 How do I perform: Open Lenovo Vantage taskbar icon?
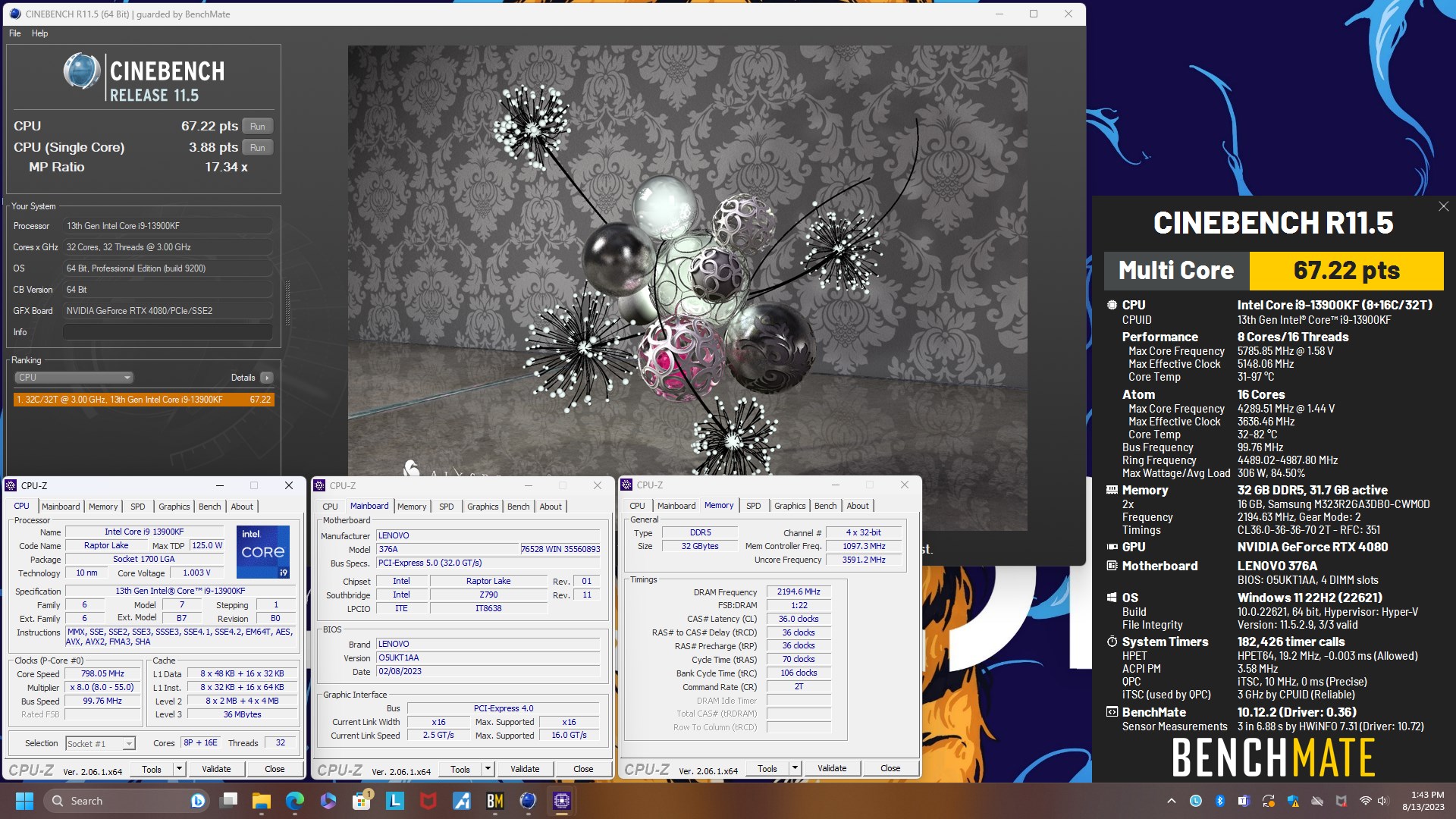(x=395, y=801)
